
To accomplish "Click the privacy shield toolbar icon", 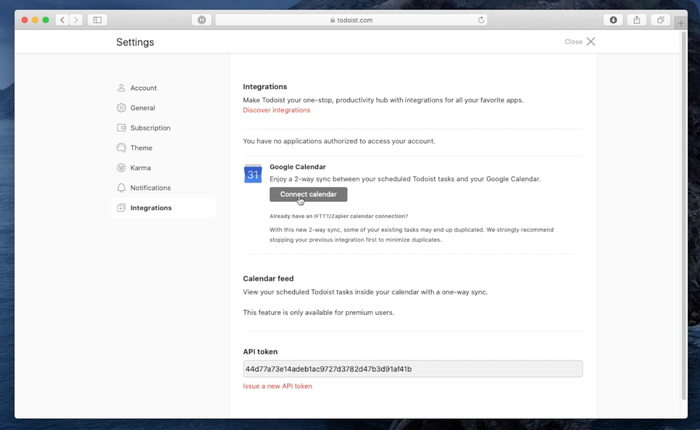I will 202,20.
